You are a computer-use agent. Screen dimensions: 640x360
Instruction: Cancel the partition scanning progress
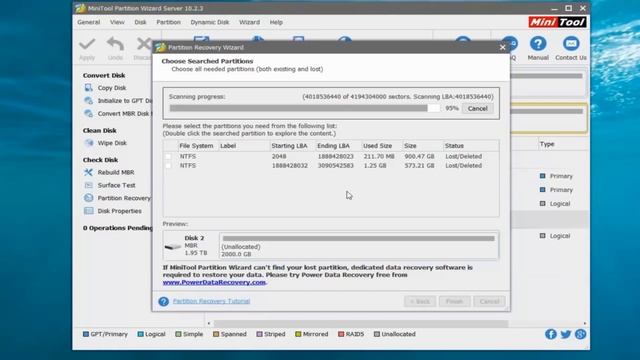[478, 109]
